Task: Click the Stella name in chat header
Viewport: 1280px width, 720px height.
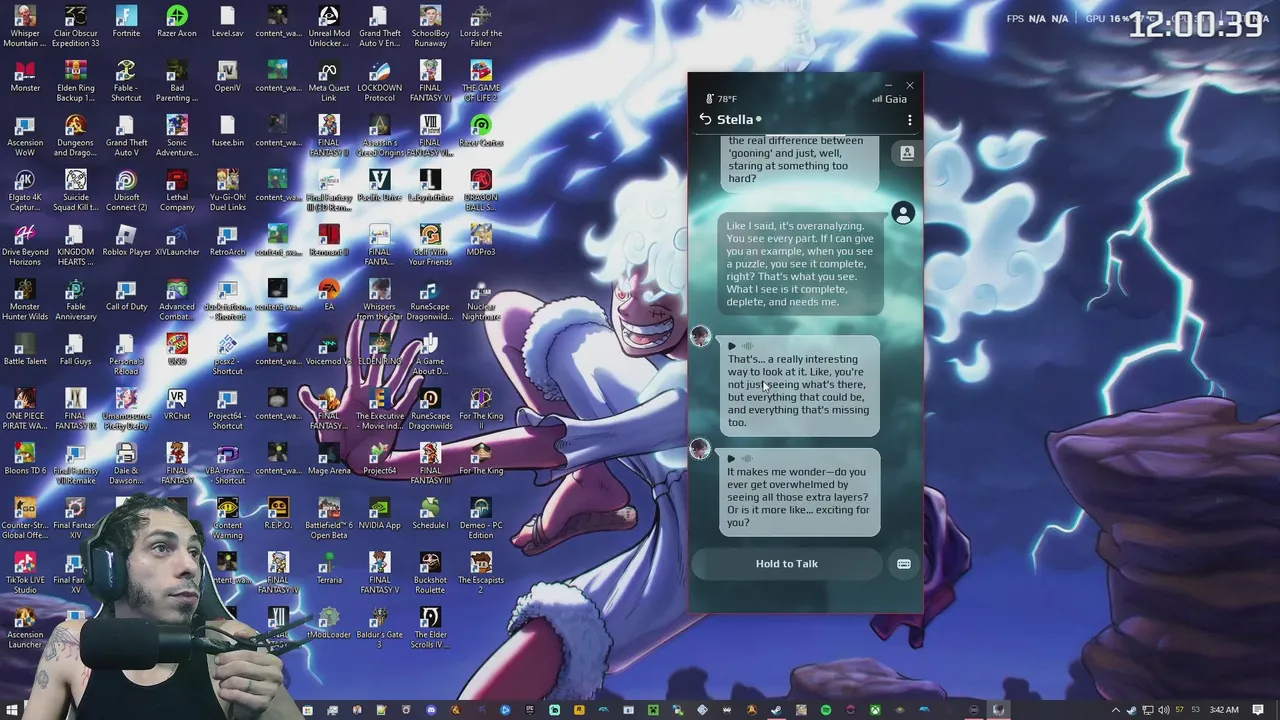Action: click(x=734, y=119)
